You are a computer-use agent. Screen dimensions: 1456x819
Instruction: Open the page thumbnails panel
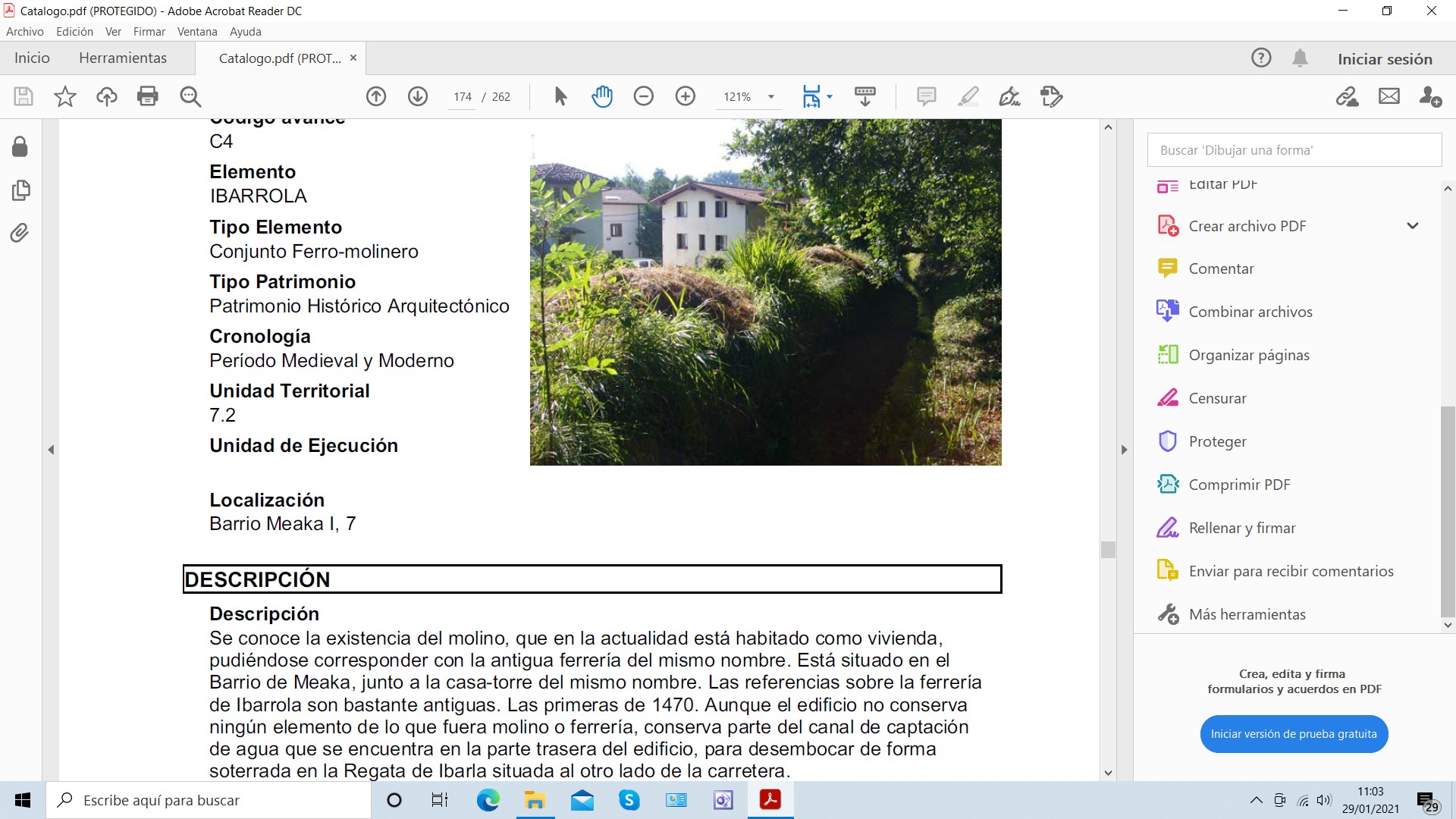click(x=20, y=190)
